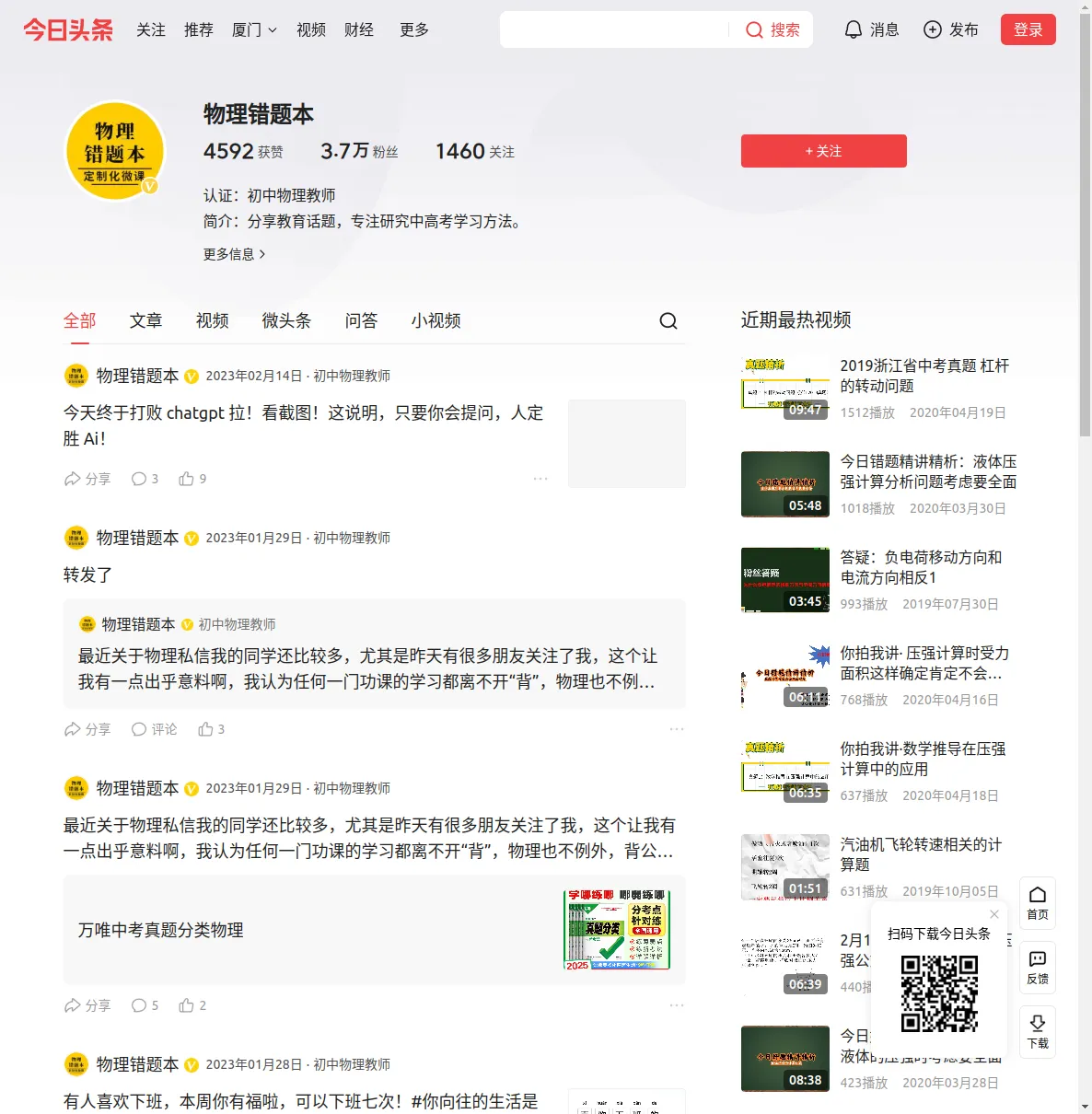Play the 01:51 汽油机飞轮 video thumbnail
The height and width of the screenshot is (1114, 1092).
tap(785, 867)
